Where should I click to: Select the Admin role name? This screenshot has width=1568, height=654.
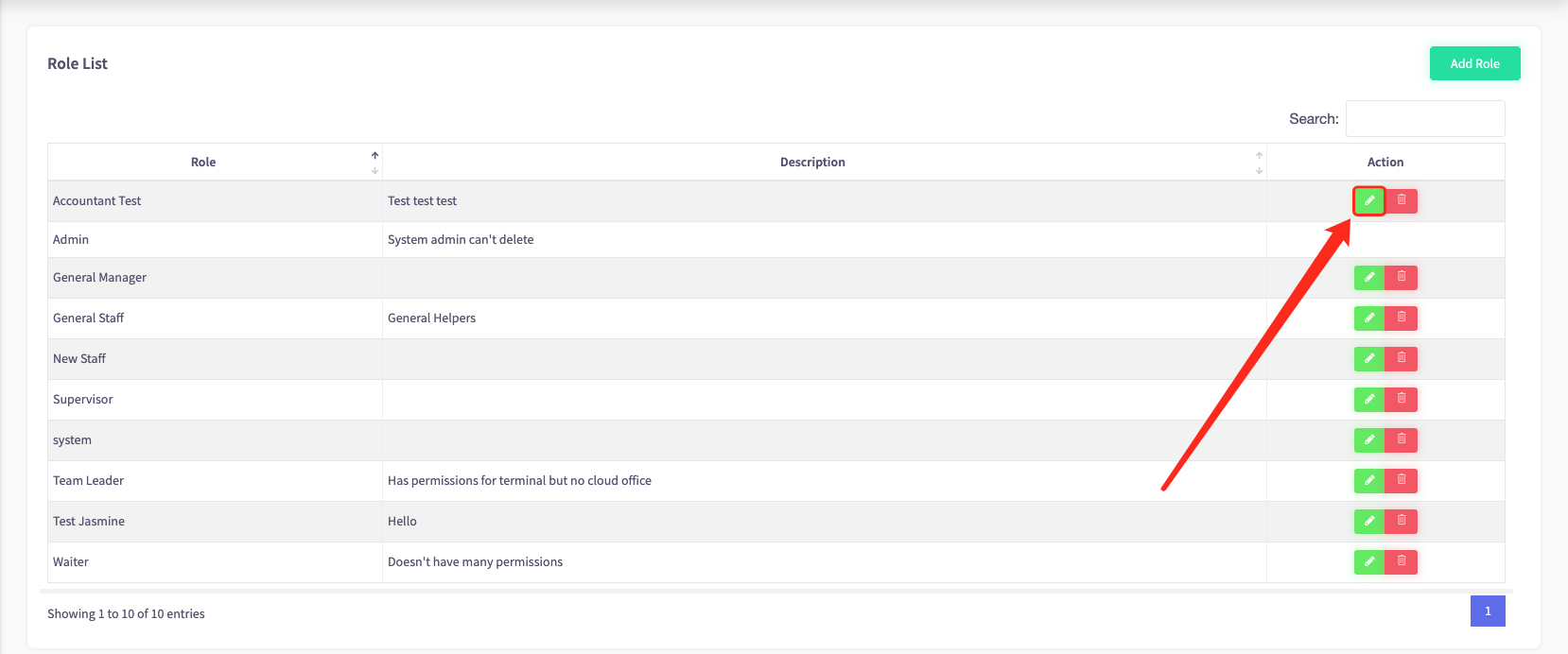pyautogui.click(x=71, y=239)
